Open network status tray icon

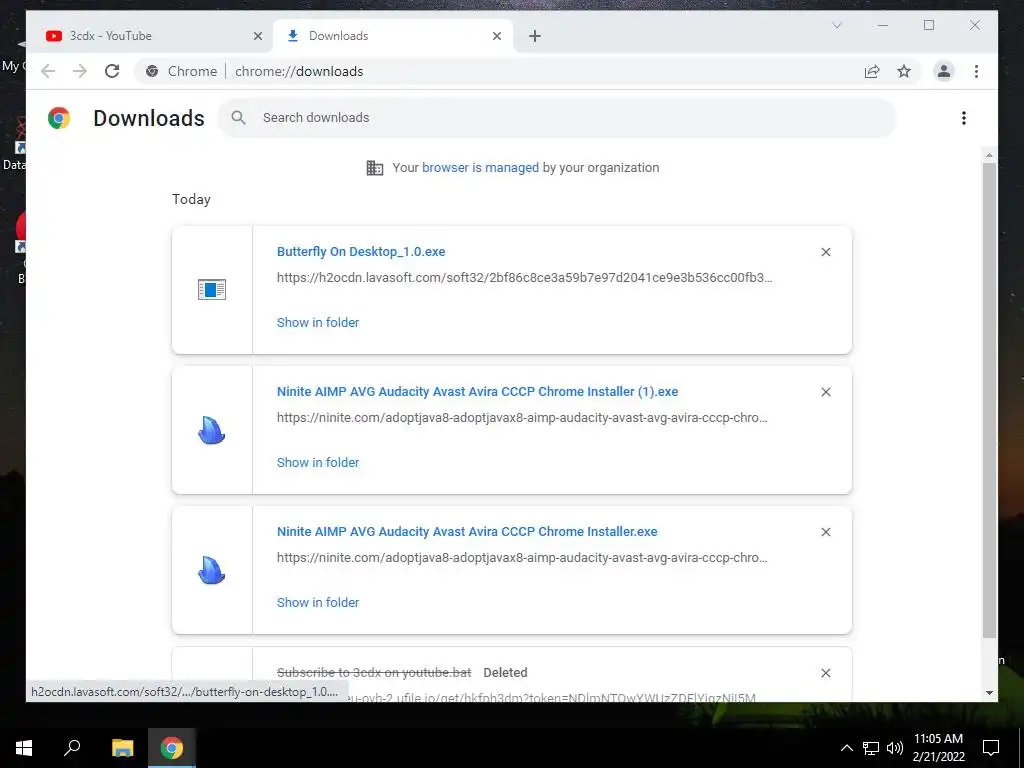coord(871,748)
